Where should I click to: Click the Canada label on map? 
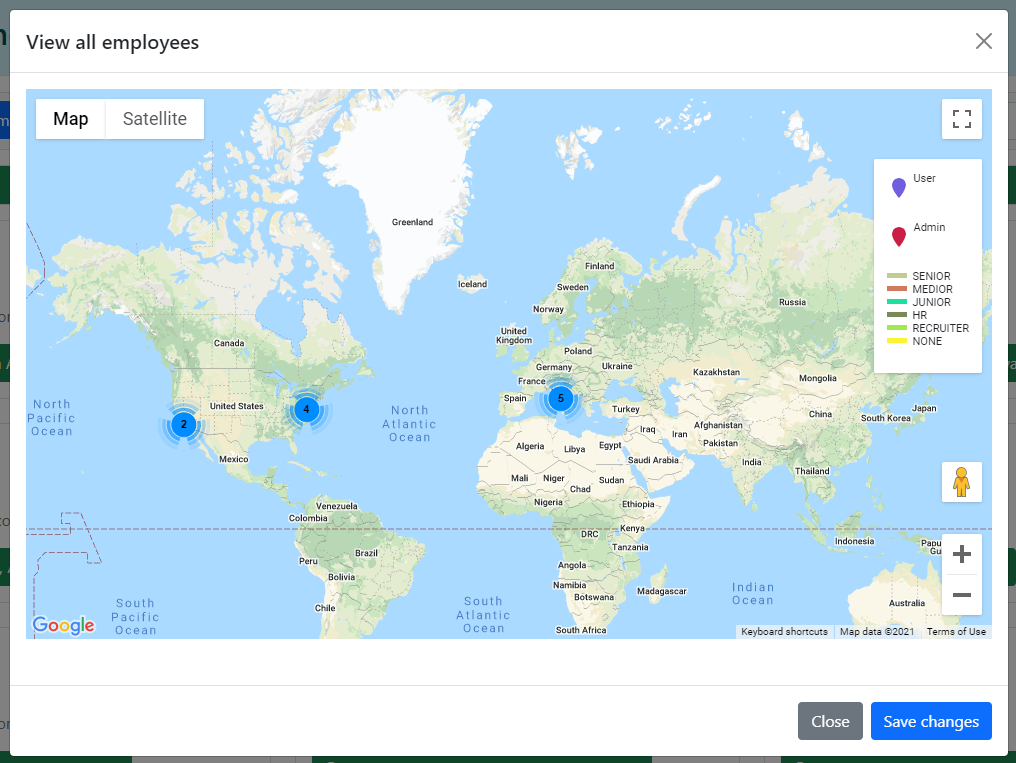point(229,343)
